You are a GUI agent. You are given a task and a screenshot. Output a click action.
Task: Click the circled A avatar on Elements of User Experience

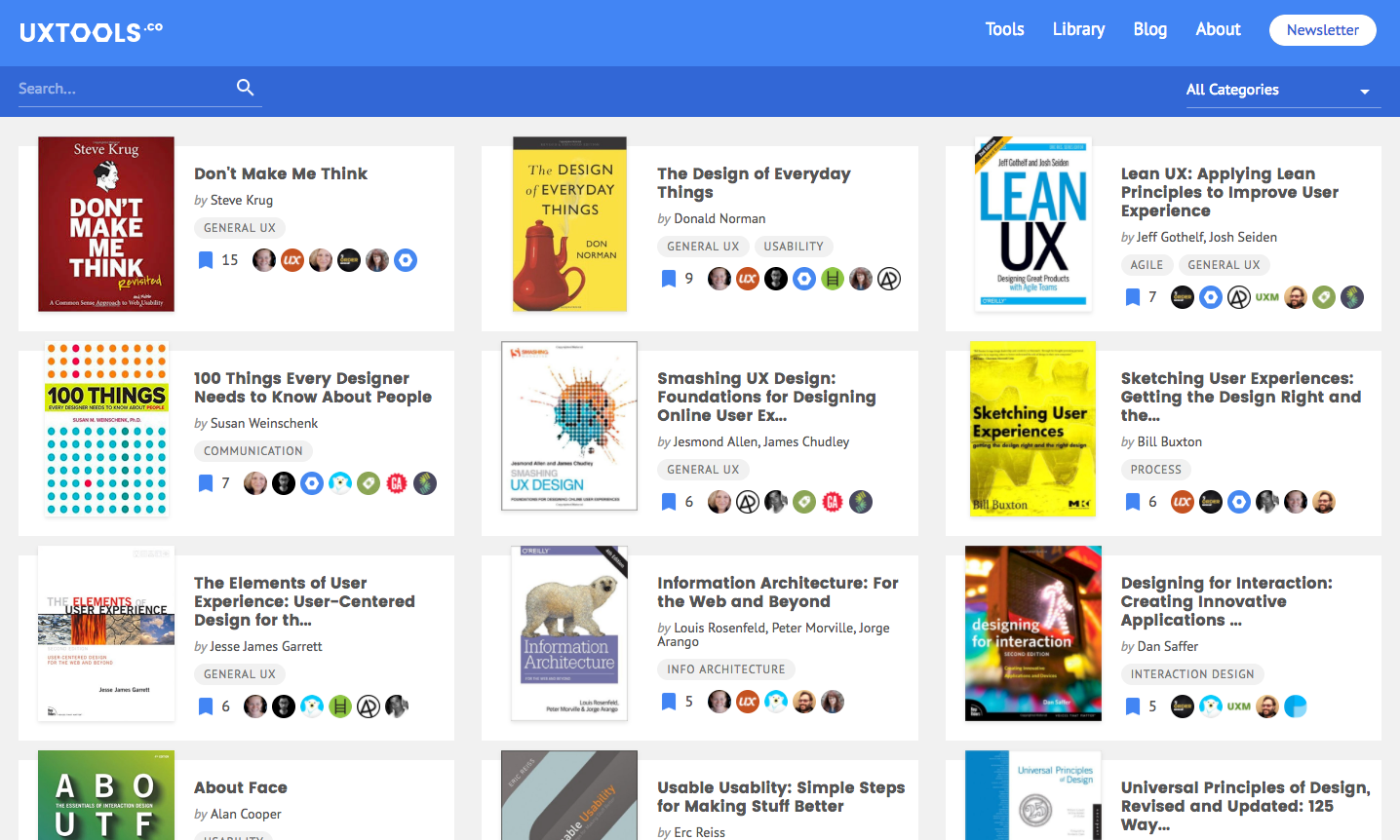[x=369, y=706]
